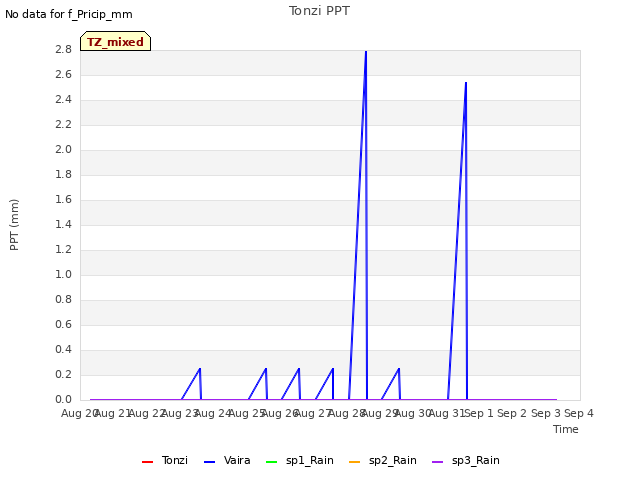Click the Vaira peak reaching 2.8 mm

click(x=366, y=51)
